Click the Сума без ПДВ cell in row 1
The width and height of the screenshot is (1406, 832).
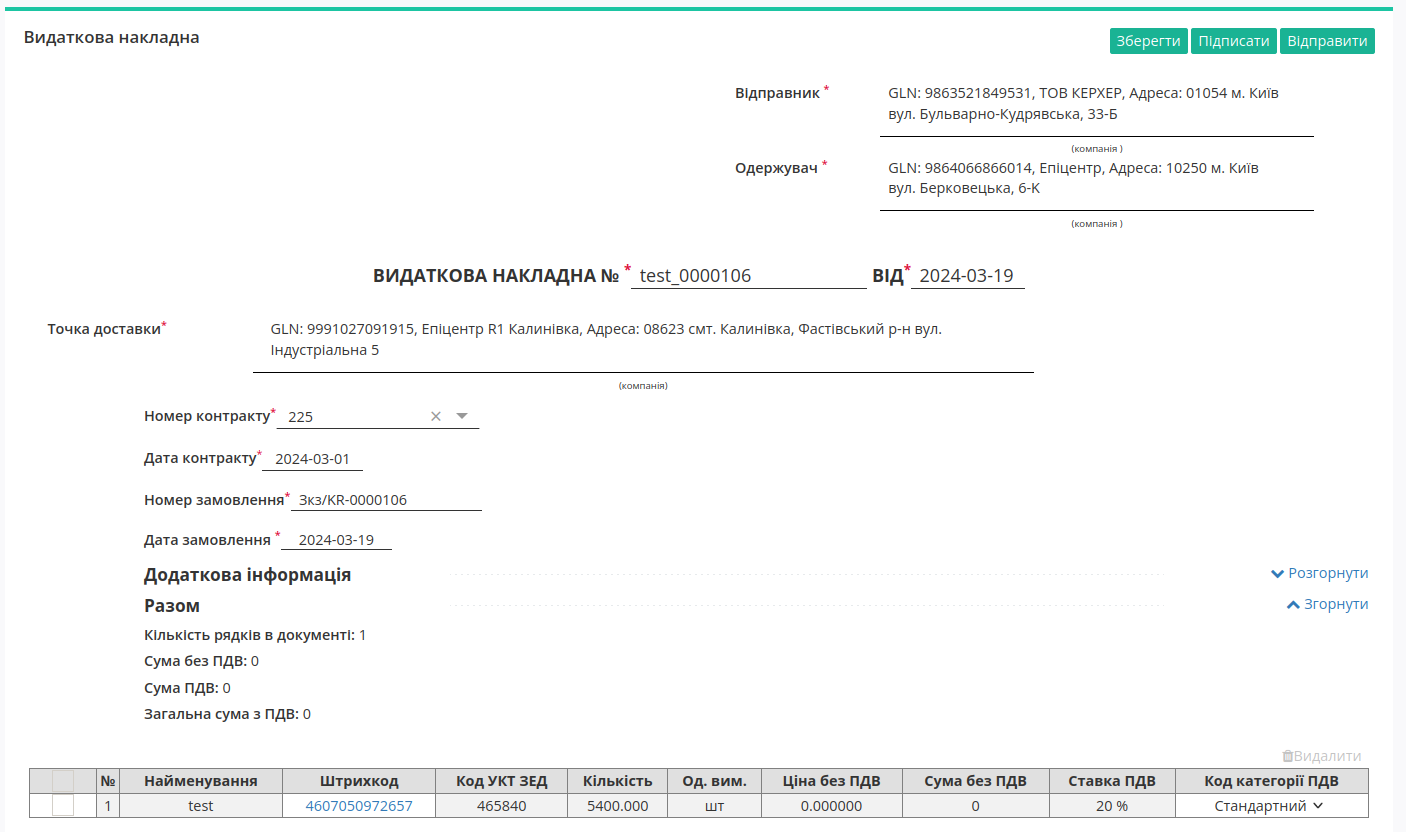click(x=976, y=806)
